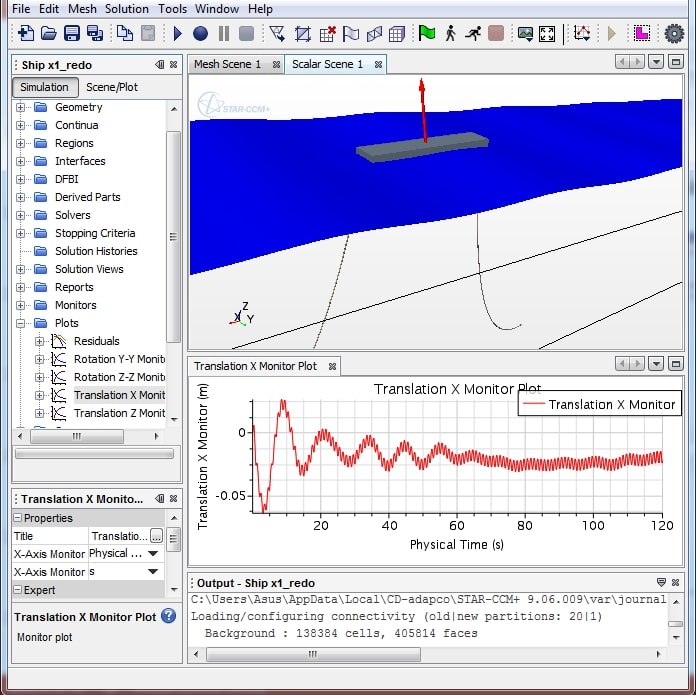Image resolution: width=696 pixels, height=695 pixels.
Task: Click the gray square stop icon beside pause
Action: pos(246,33)
